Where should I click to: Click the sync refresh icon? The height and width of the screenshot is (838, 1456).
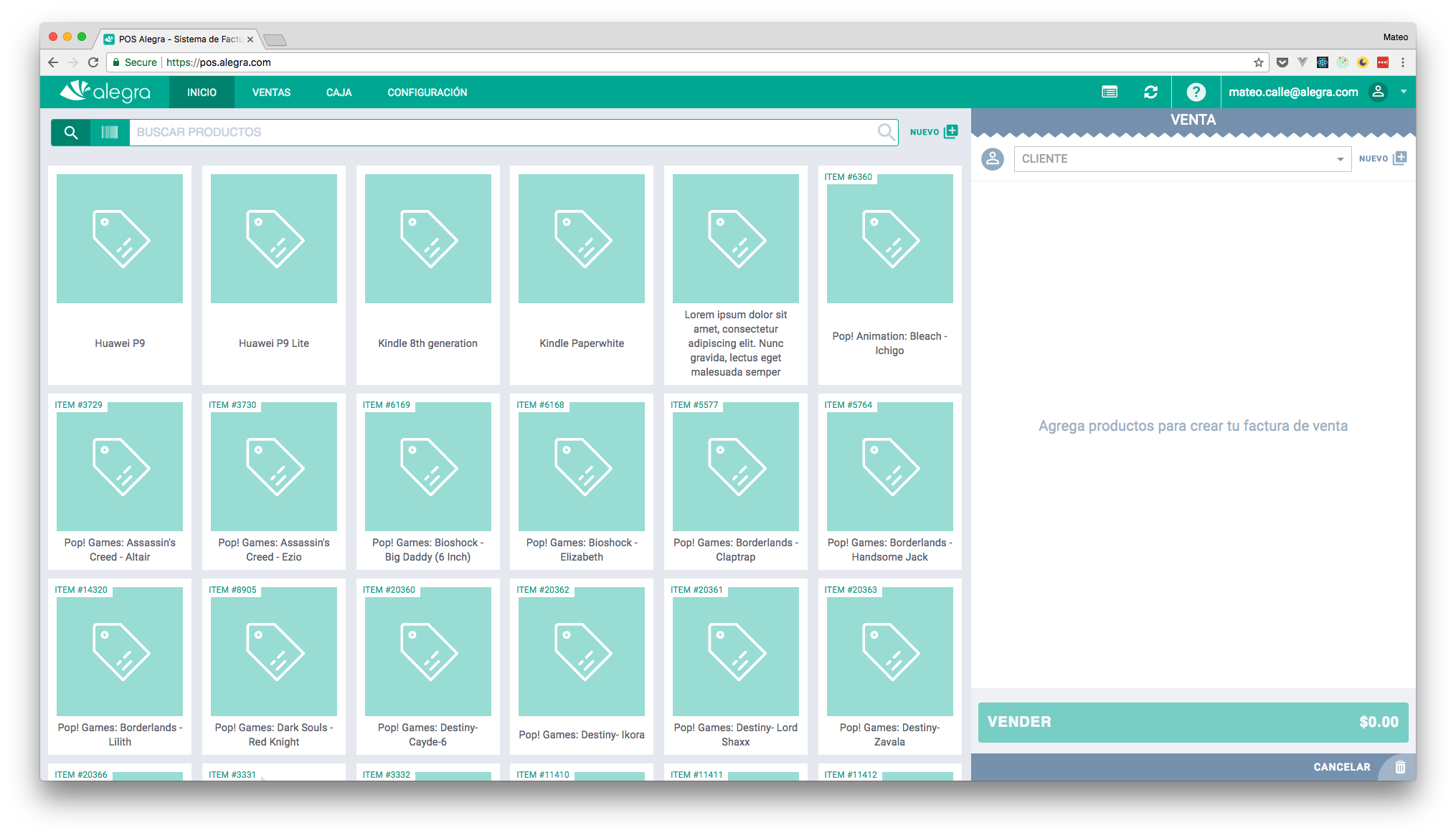[1150, 92]
